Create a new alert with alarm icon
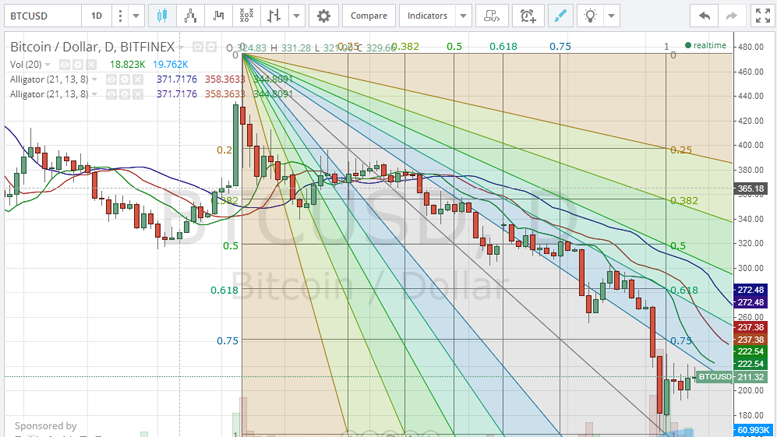This screenshot has height=437, width=777. click(528, 16)
